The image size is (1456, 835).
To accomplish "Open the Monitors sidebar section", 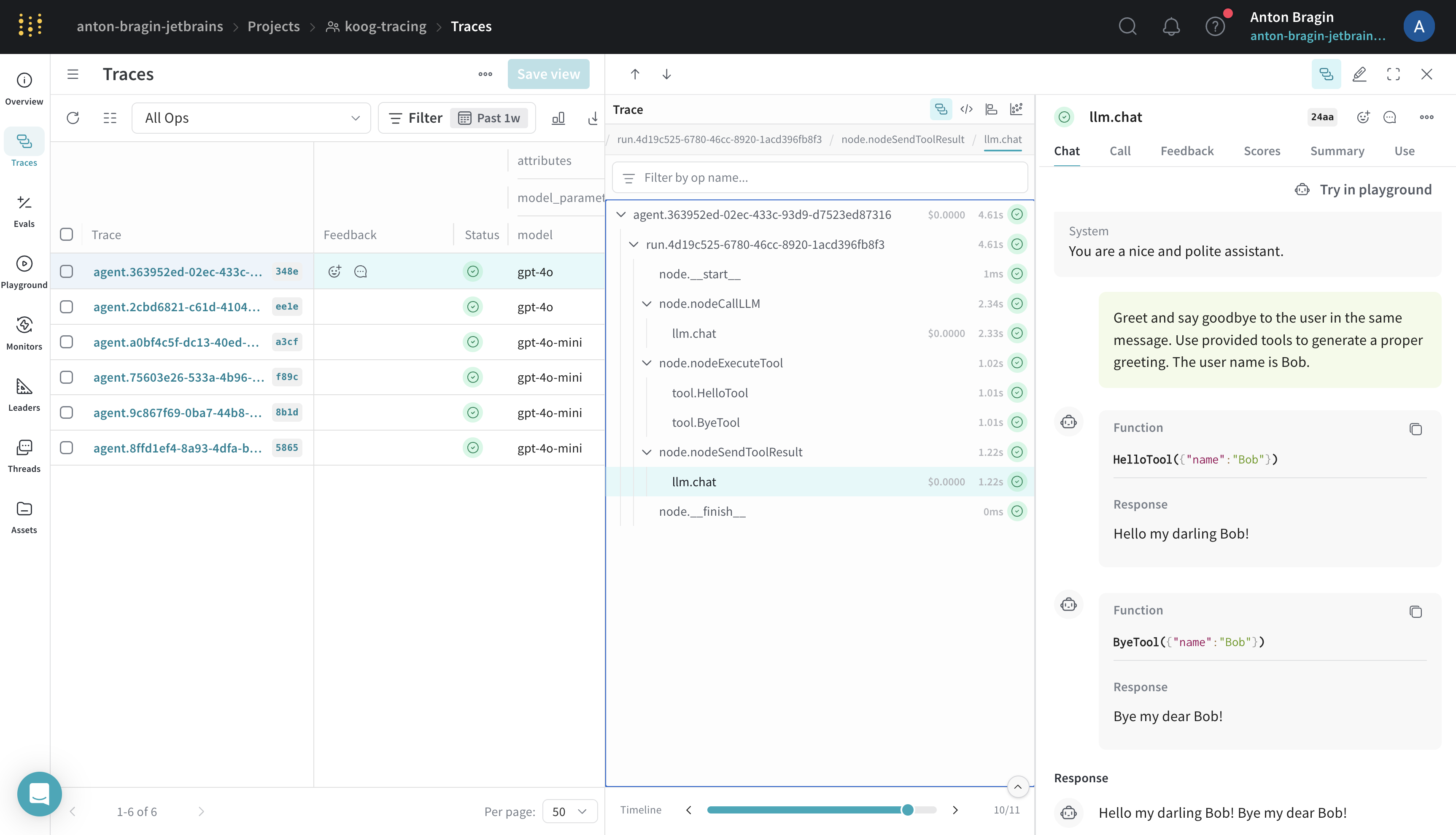I will (24, 333).
